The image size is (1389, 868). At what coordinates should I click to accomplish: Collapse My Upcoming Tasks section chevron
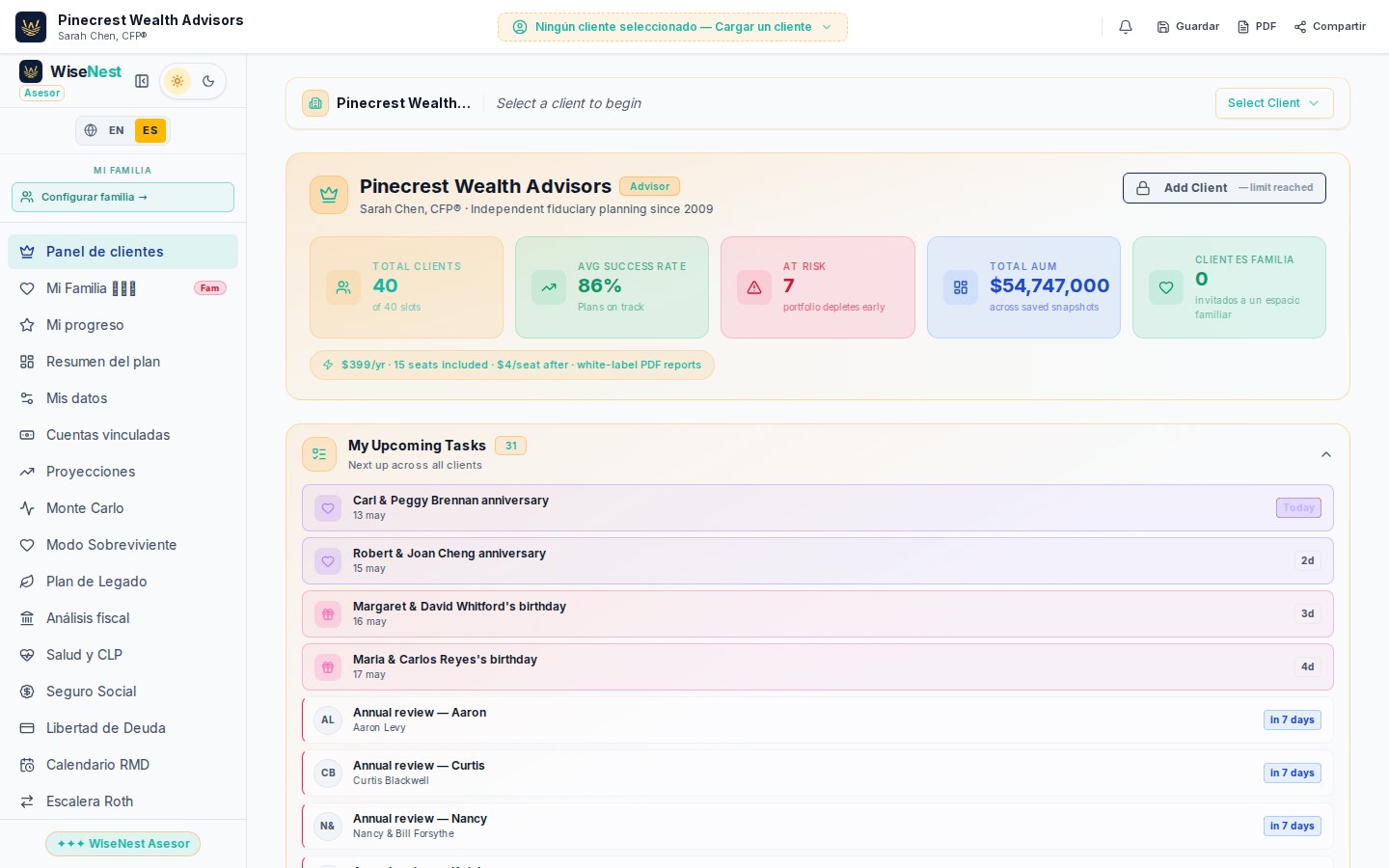point(1326,454)
